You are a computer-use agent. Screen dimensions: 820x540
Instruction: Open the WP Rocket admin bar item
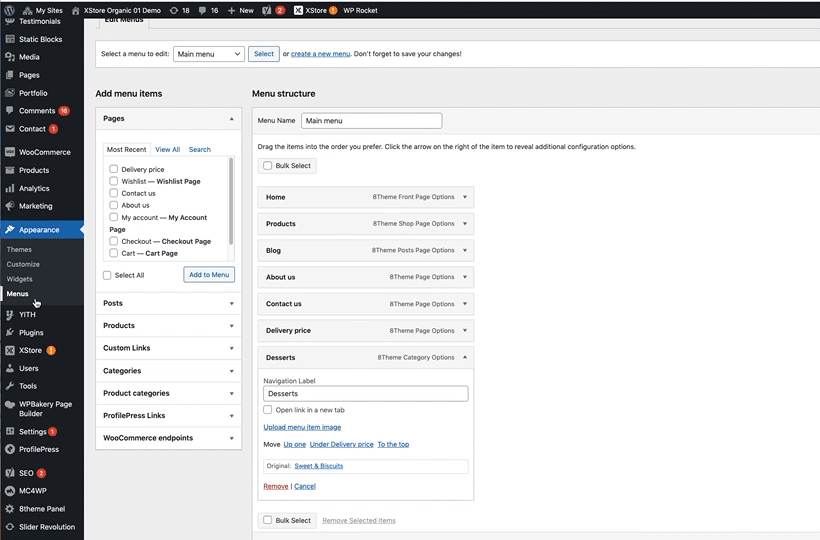pyautogui.click(x=360, y=10)
